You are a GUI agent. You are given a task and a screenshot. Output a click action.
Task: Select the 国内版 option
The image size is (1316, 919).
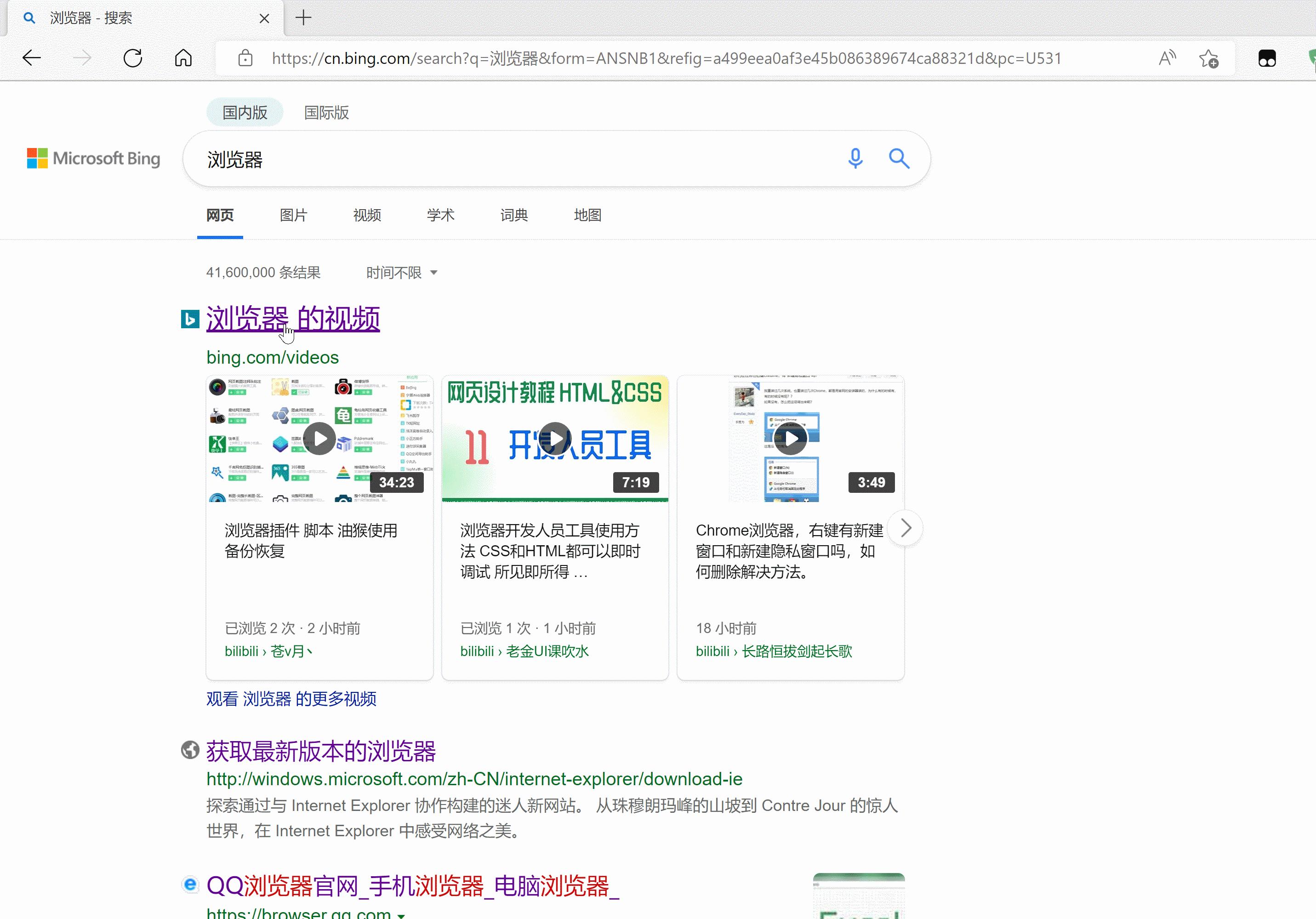click(x=245, y=112)
